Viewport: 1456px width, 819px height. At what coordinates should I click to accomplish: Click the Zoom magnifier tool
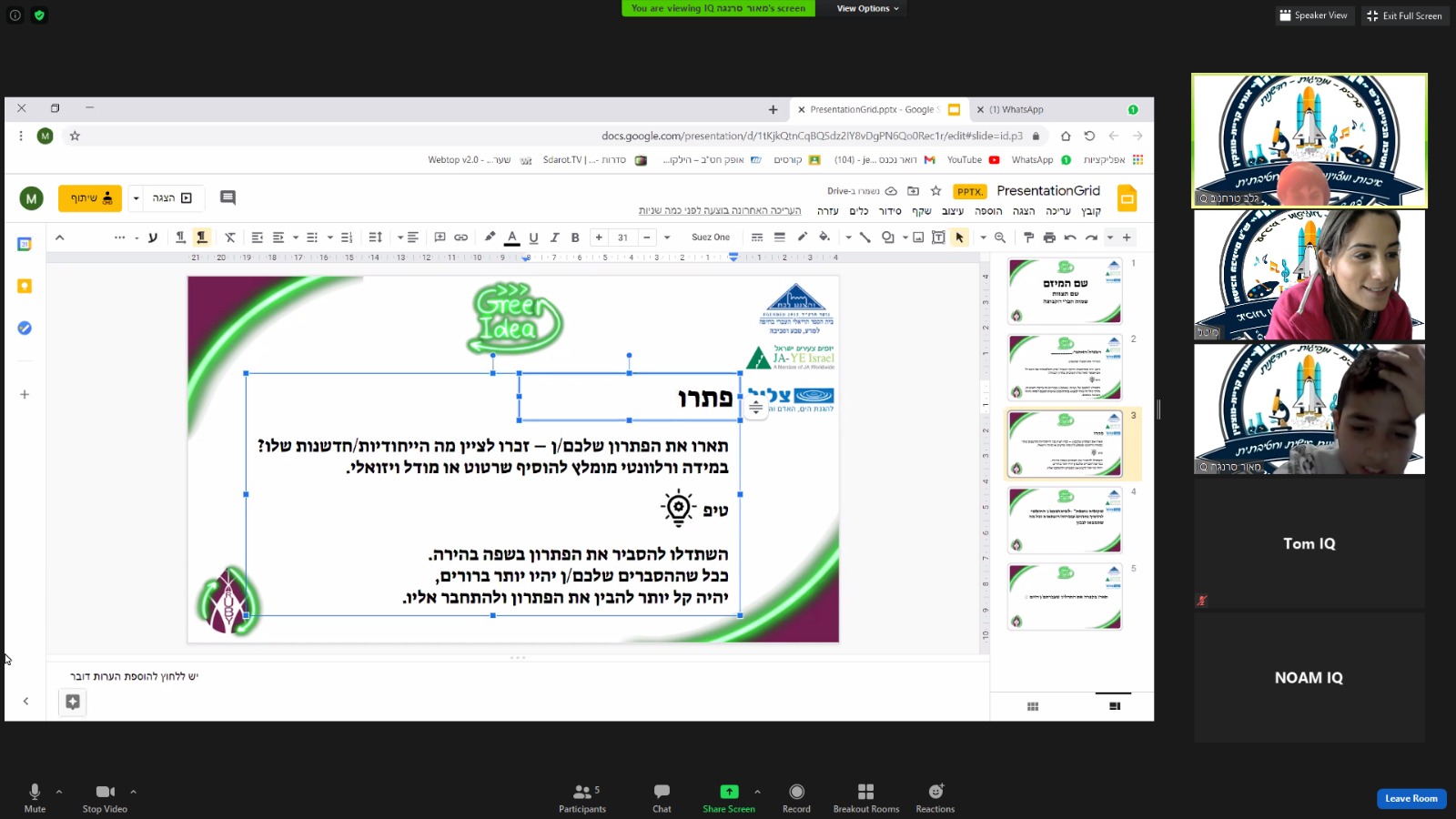coord(1000,238)
